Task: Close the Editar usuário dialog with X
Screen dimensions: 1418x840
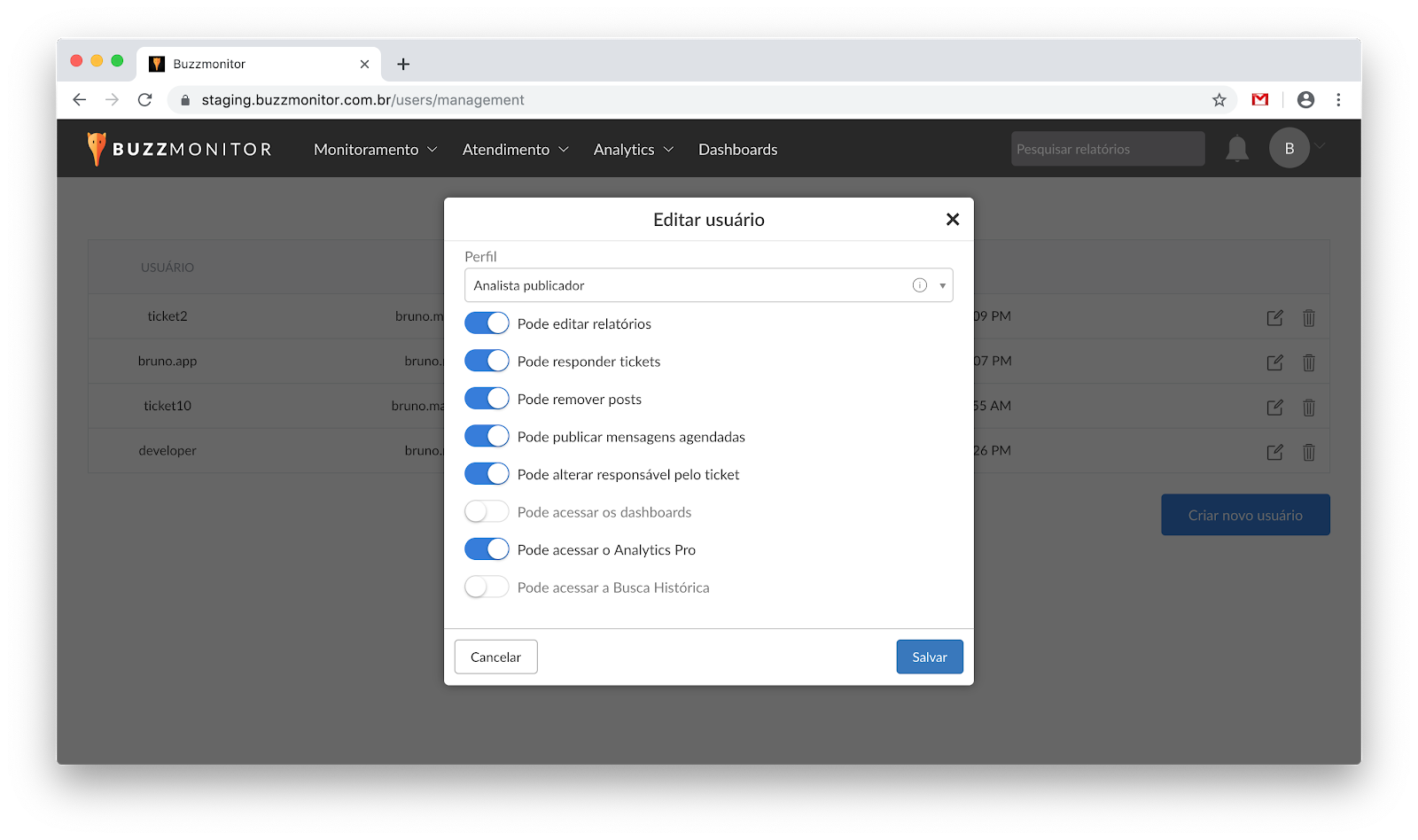Action: [953, 219]
